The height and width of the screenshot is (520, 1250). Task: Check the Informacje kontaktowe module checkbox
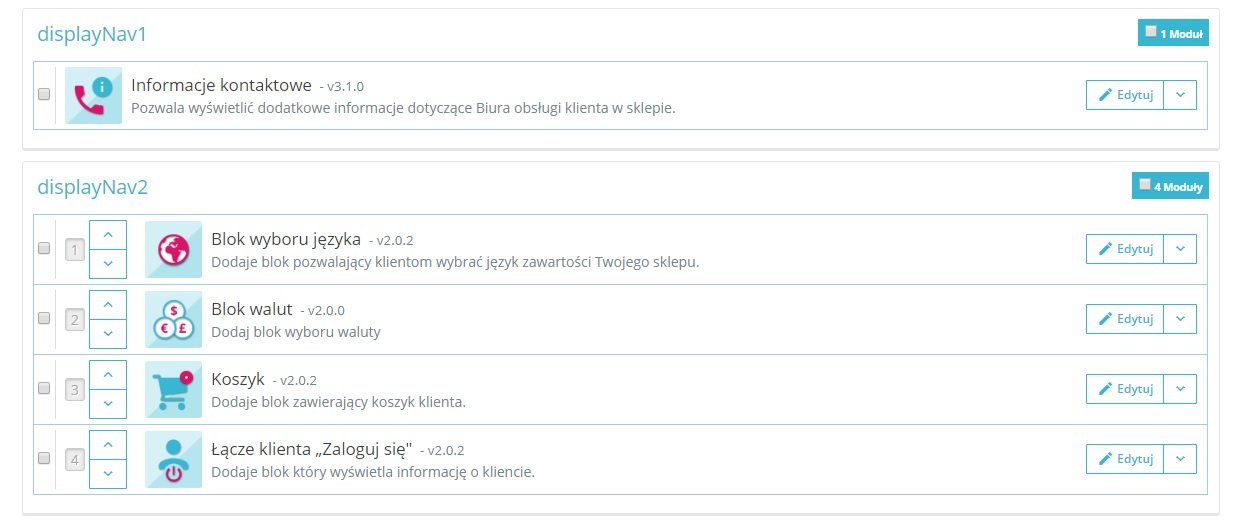click(44, 94)
